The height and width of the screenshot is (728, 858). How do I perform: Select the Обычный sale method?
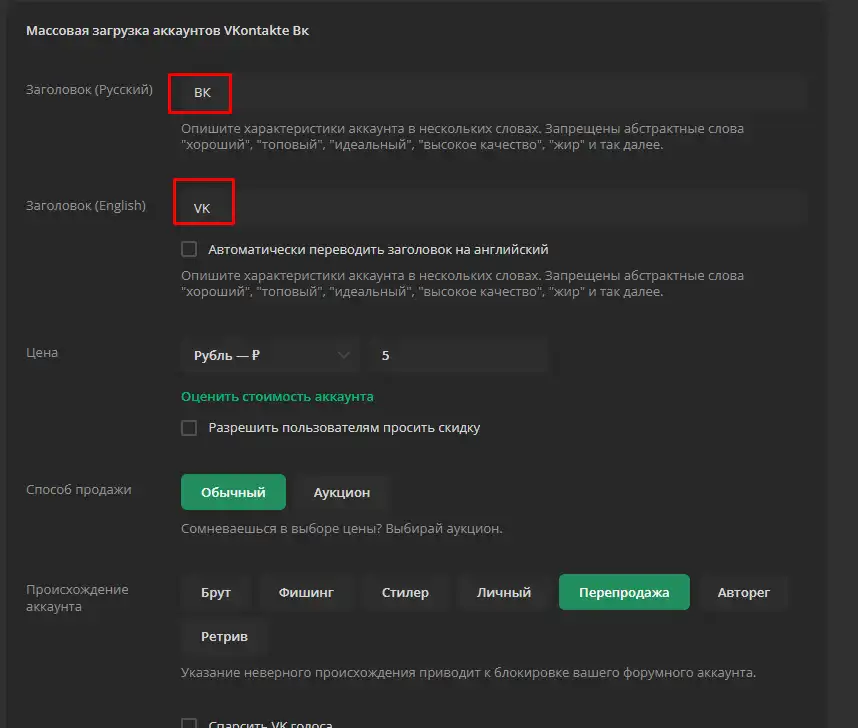pos(233,492)
